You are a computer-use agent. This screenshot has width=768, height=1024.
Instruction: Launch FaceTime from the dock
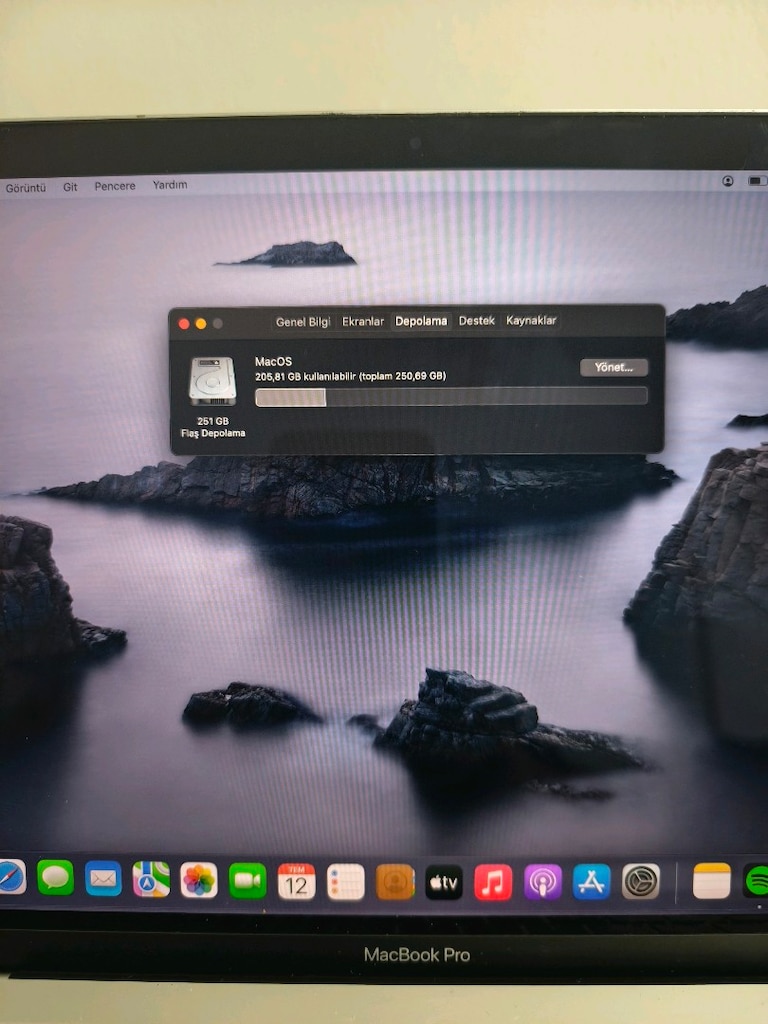coord(248,880)
